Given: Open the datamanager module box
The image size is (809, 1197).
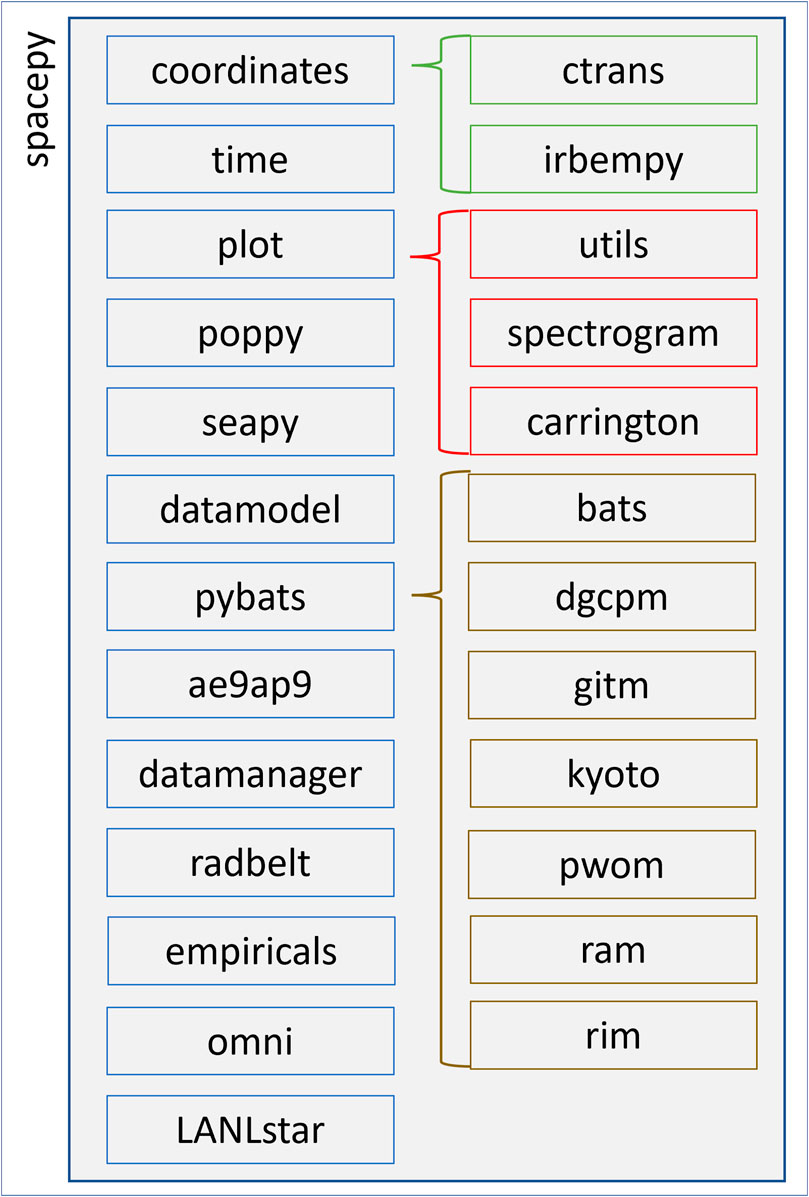Looking at the screenshot, I should point(250,773).
